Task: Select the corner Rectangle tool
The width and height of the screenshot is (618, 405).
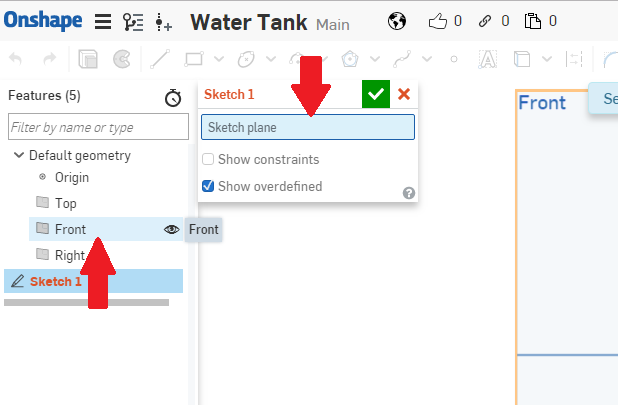Action: (x=194, y=59)
